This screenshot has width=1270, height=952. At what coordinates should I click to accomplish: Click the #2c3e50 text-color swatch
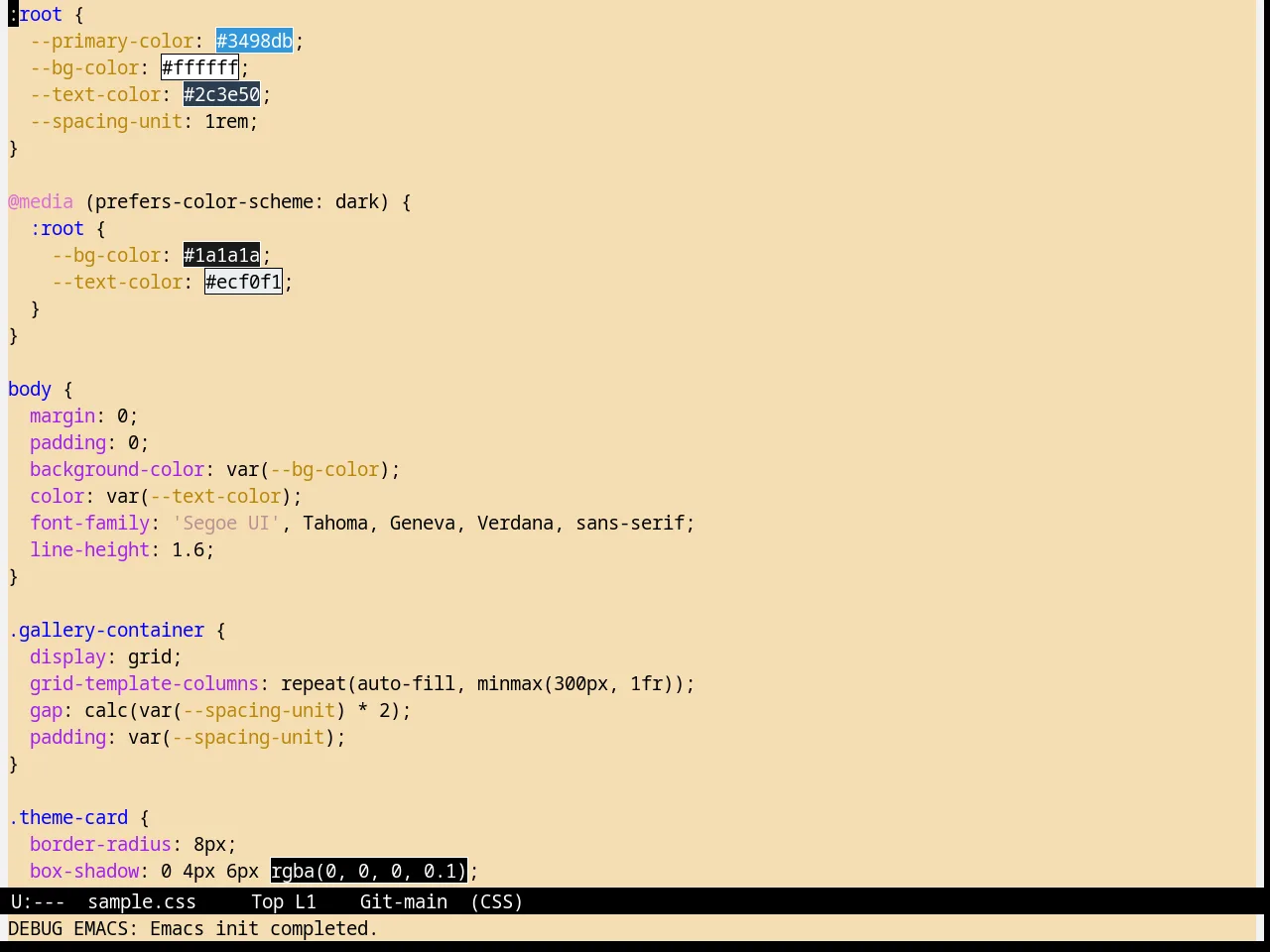[x=221, y=94]
